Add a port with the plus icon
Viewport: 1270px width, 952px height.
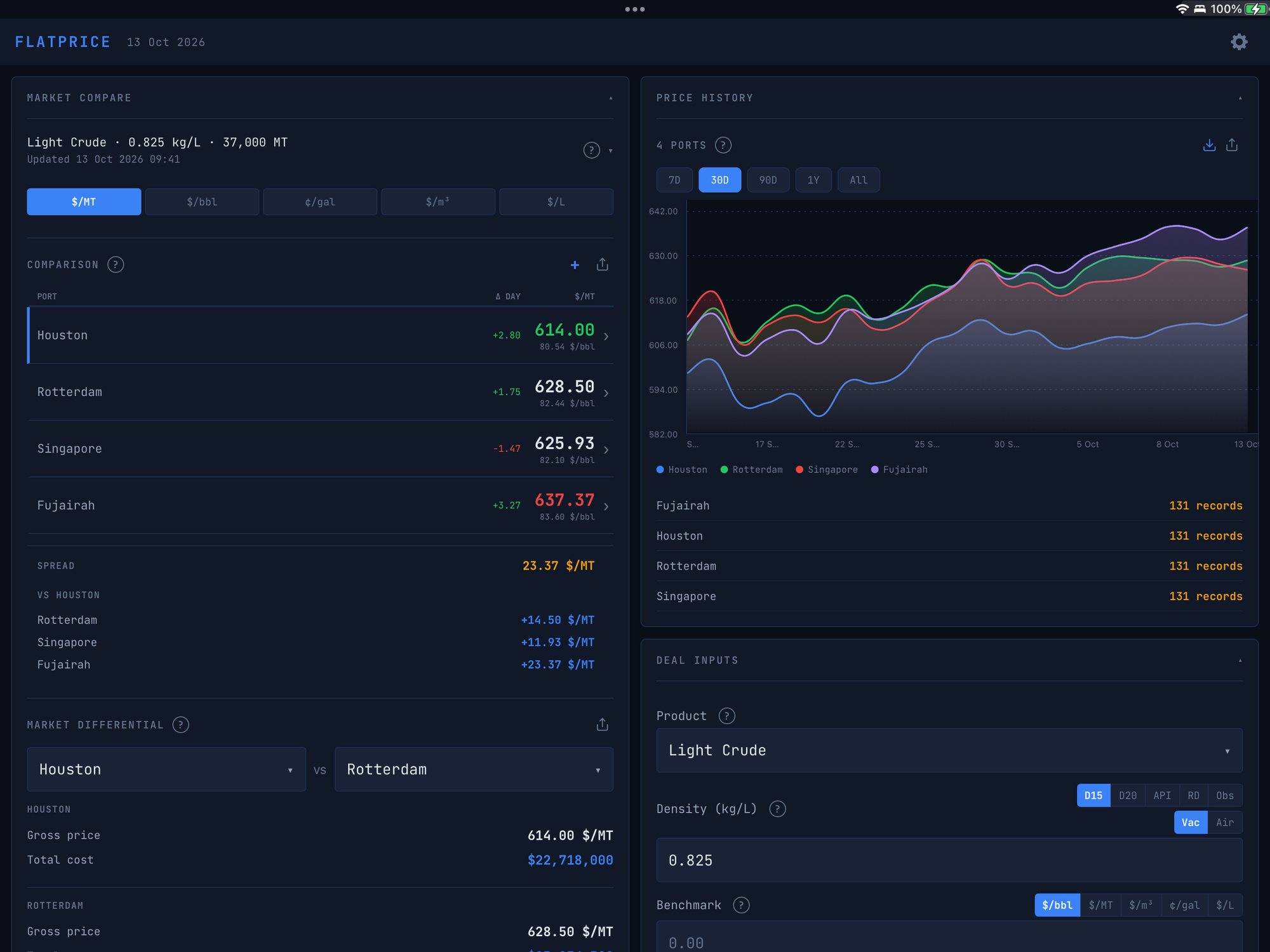click(575, 265)
